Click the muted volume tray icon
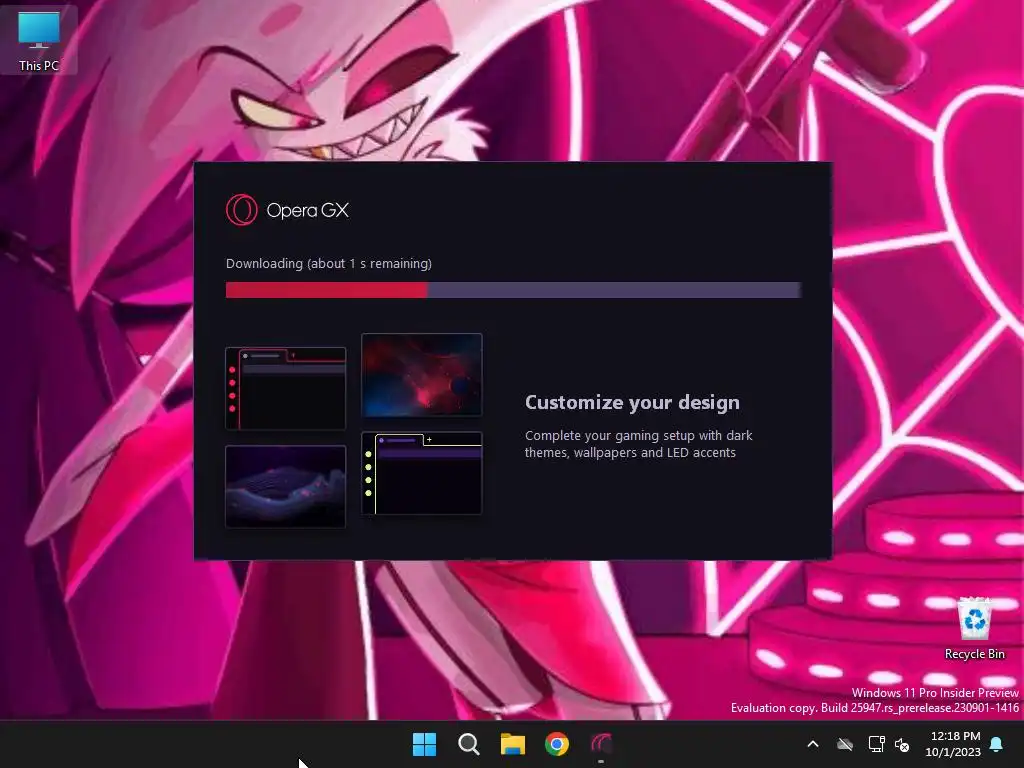The width and height of the screenshot is (1024, 768). pos(902,744)
